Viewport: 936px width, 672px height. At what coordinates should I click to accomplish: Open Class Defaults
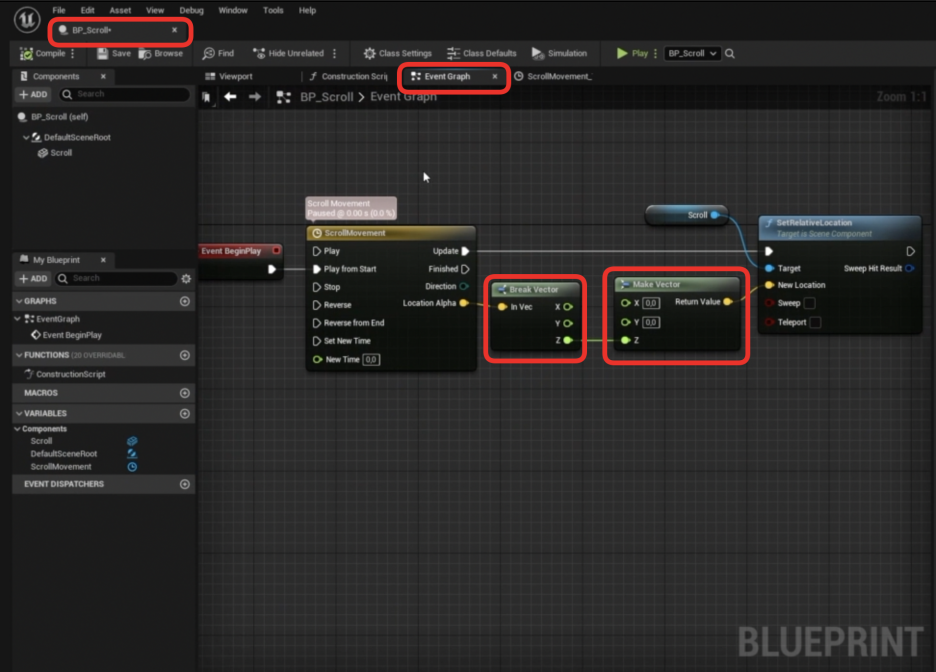click(x=482, y=54)
